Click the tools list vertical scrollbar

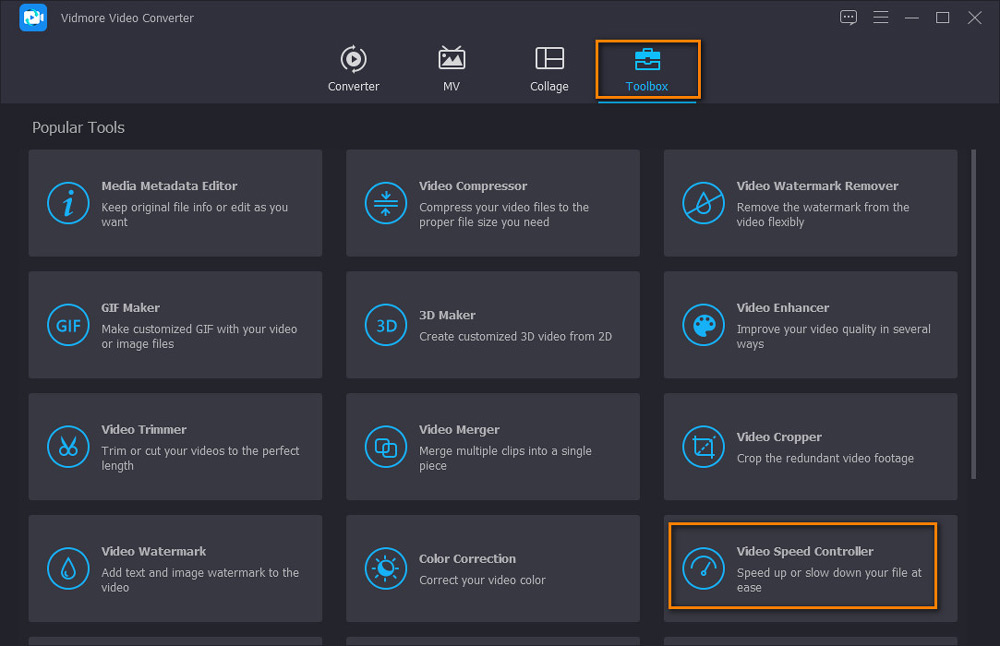coord(973,314)
